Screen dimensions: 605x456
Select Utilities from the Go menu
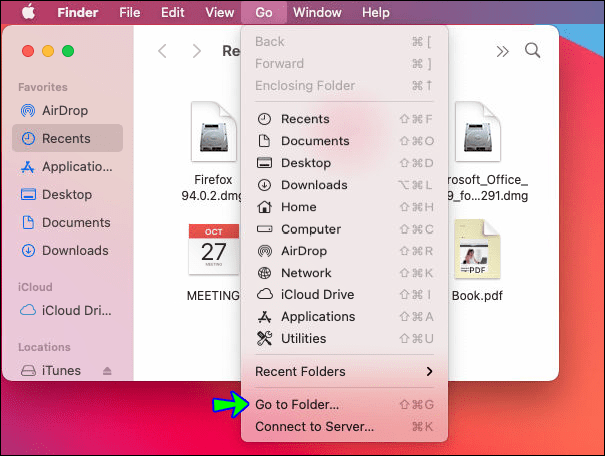(344, 339)
